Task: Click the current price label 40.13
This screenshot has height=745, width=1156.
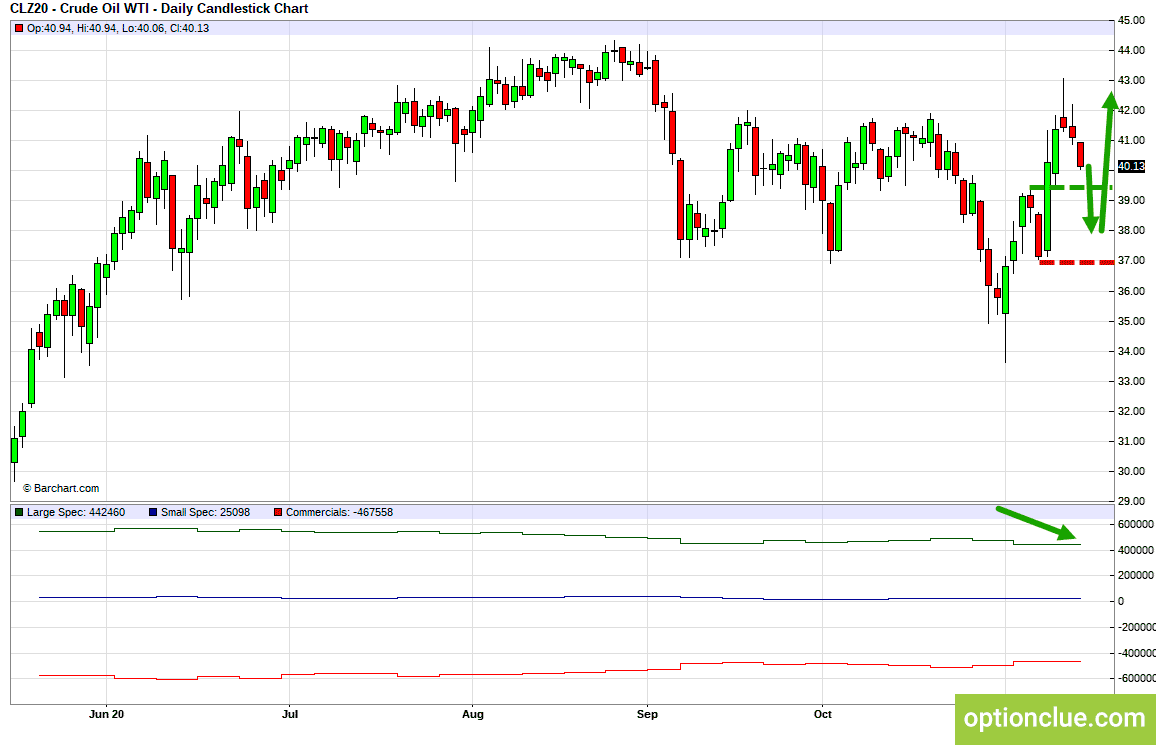Action: click(x=1132, y=167)
